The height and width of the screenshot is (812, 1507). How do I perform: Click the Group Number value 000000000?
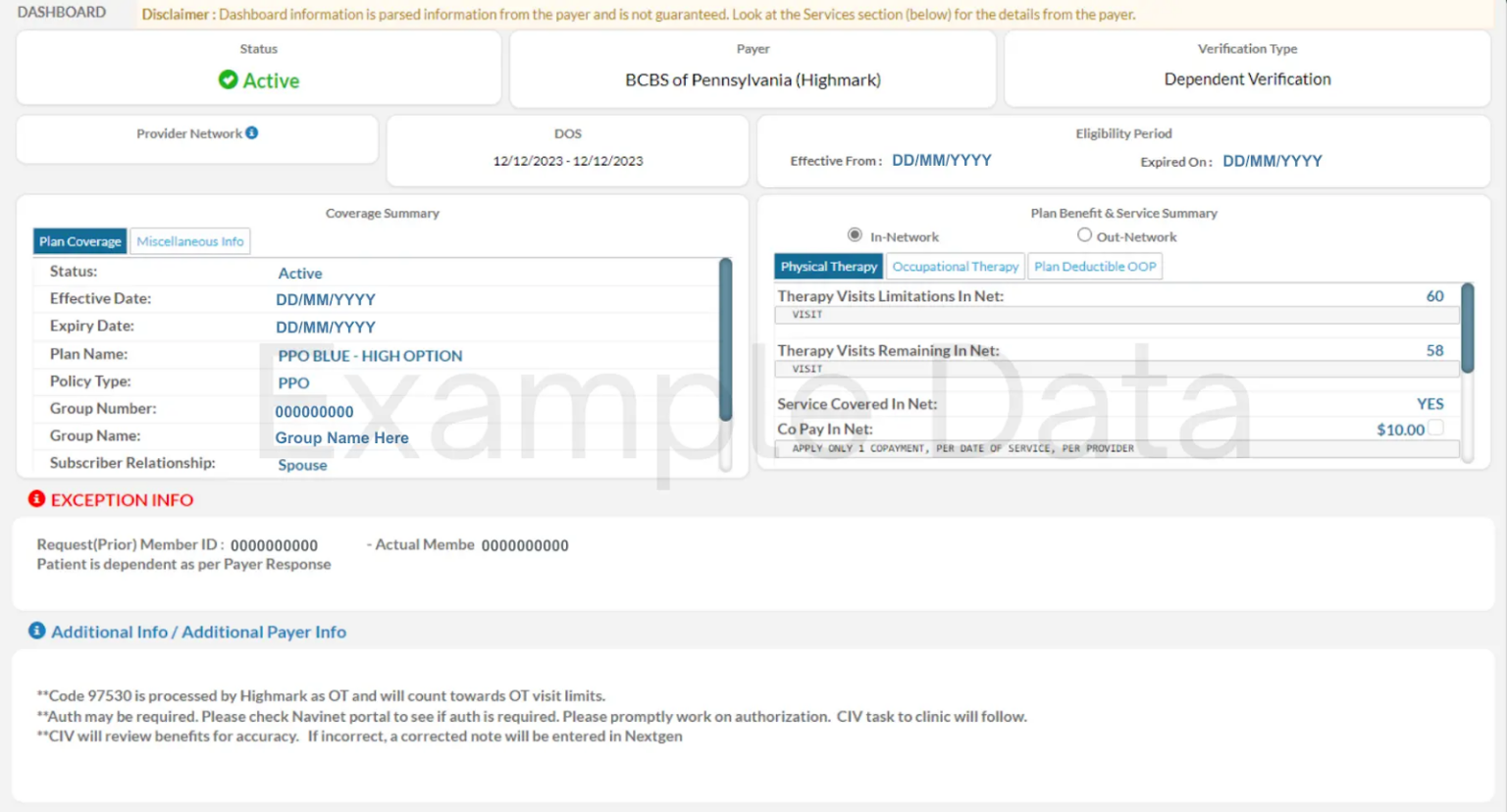(x=314, y=412)
